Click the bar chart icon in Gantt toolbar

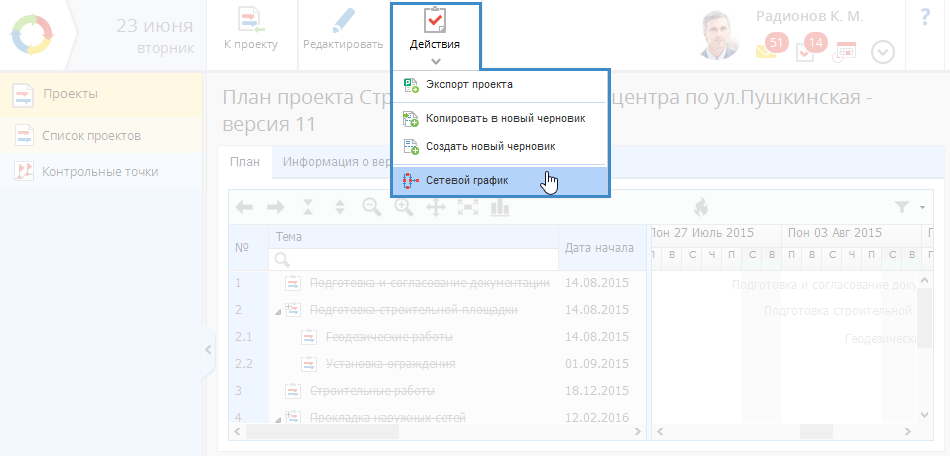[x=499, y=207]
